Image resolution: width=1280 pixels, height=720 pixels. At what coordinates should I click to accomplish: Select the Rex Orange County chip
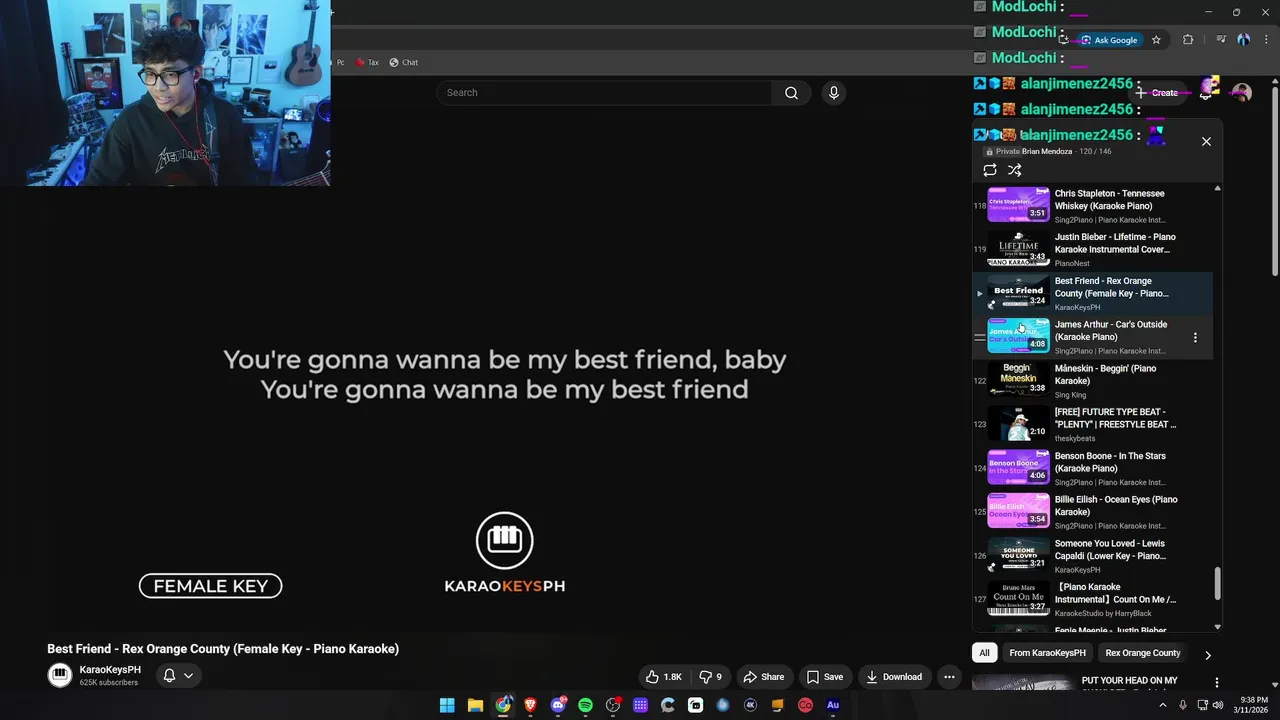click(x=1143, y=653)
